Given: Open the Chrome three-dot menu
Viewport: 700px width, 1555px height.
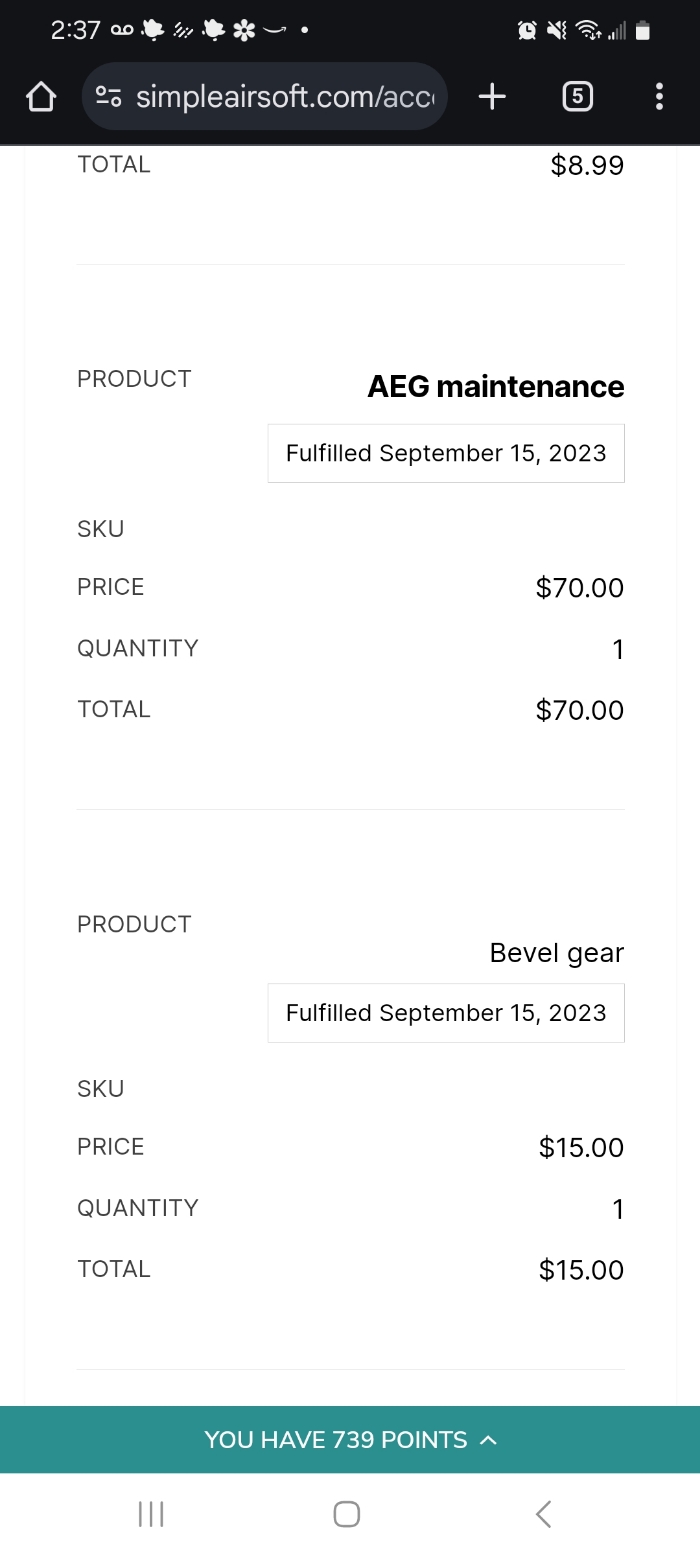Looking at the screenshot, I should pos(658,97).
